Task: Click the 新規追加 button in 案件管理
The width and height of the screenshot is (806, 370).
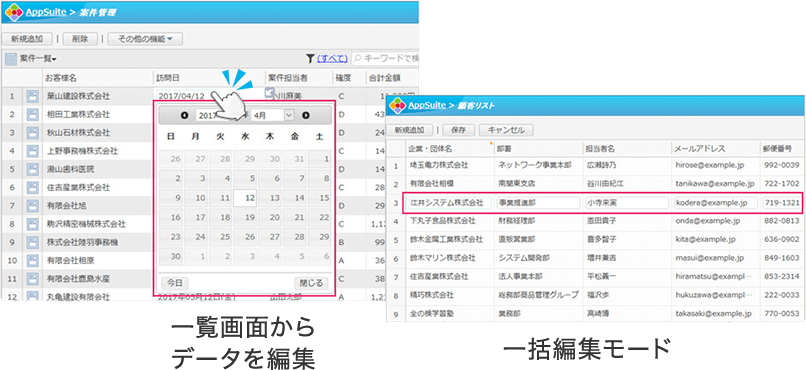Action: 27,39
